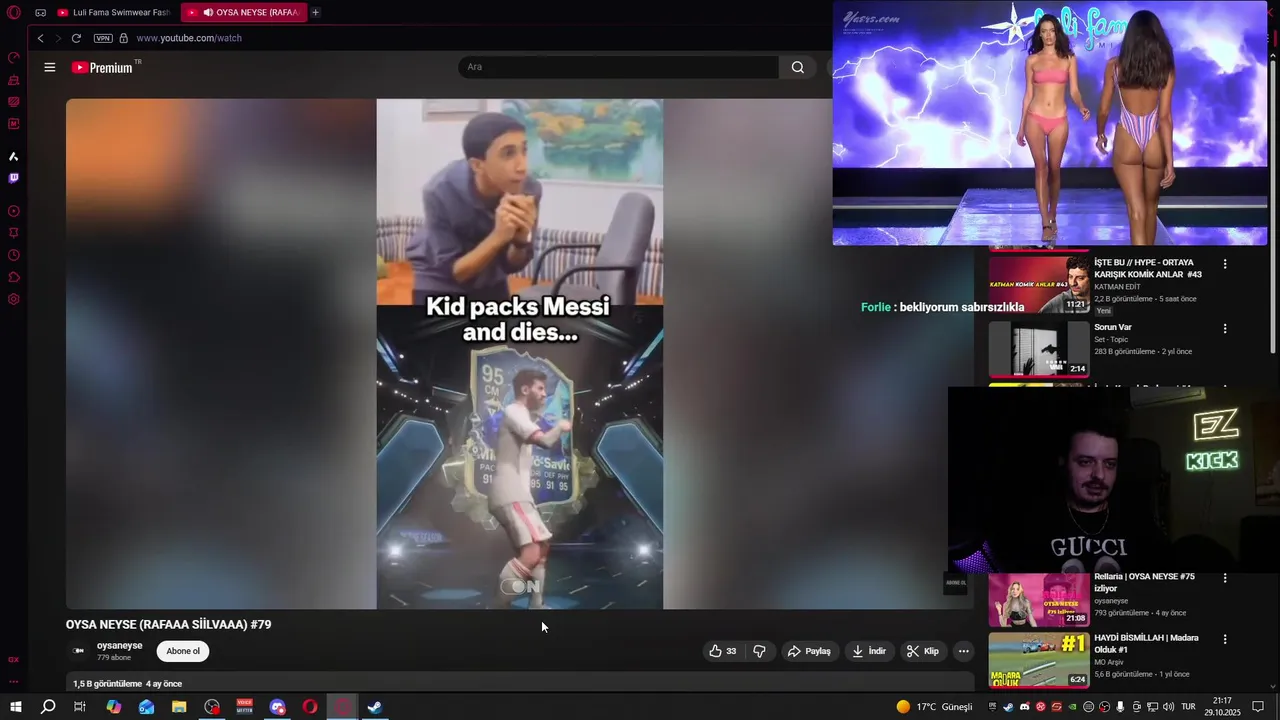Open the GX Corner gamepad icon in the tab bar

pos(40,13)
